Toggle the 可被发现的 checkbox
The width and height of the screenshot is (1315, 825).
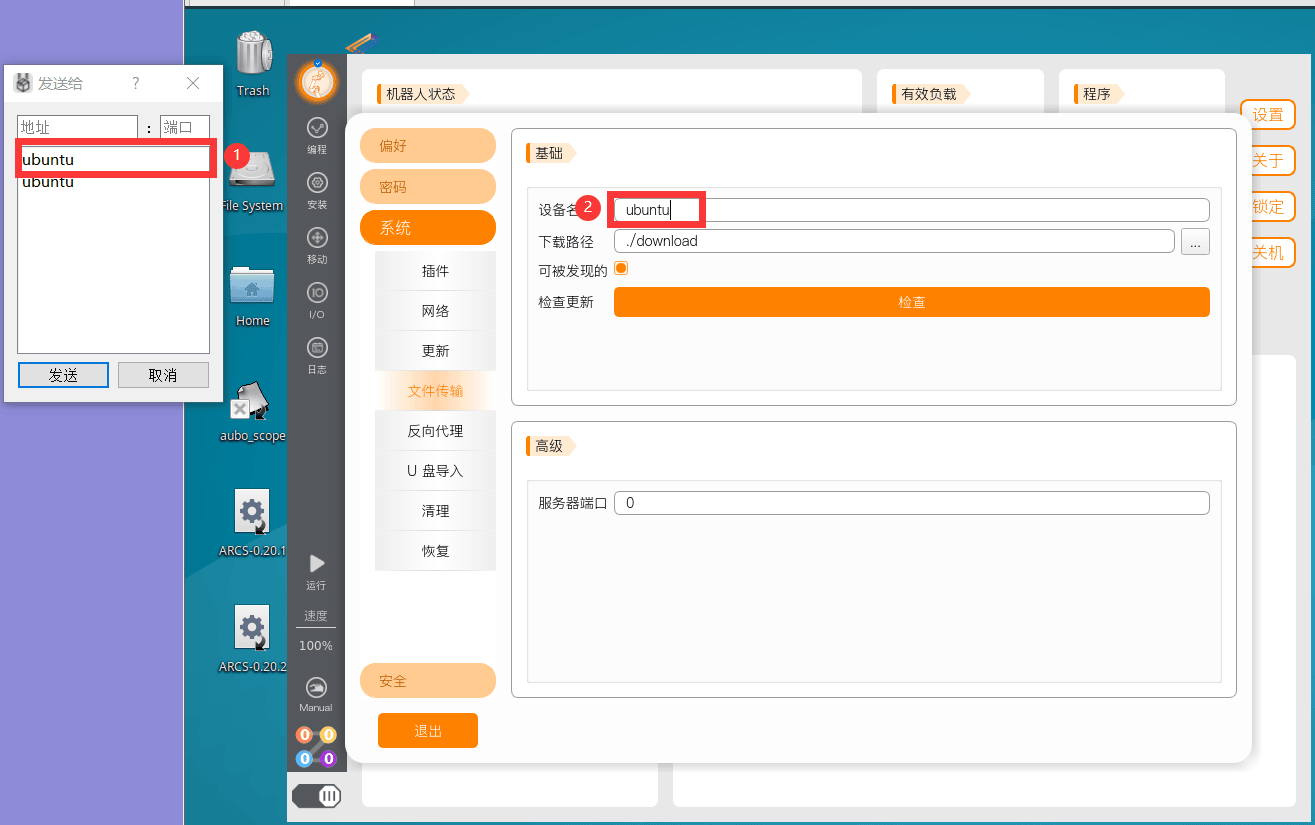(620, 268)
